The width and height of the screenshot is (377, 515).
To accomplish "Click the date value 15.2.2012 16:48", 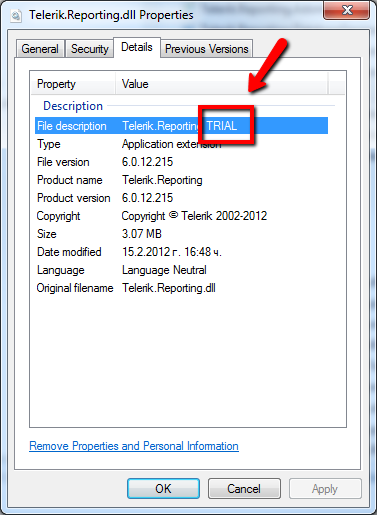I will coord(172,252).
